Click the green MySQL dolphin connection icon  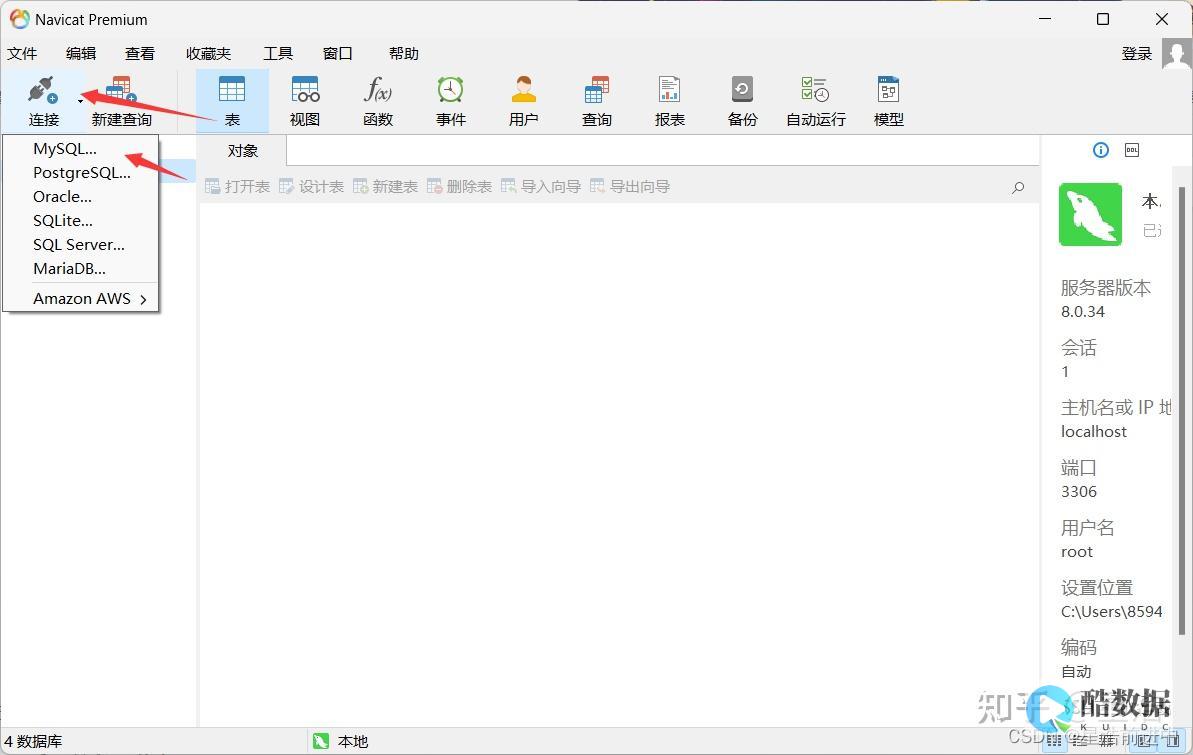[x=1090, y=214]
